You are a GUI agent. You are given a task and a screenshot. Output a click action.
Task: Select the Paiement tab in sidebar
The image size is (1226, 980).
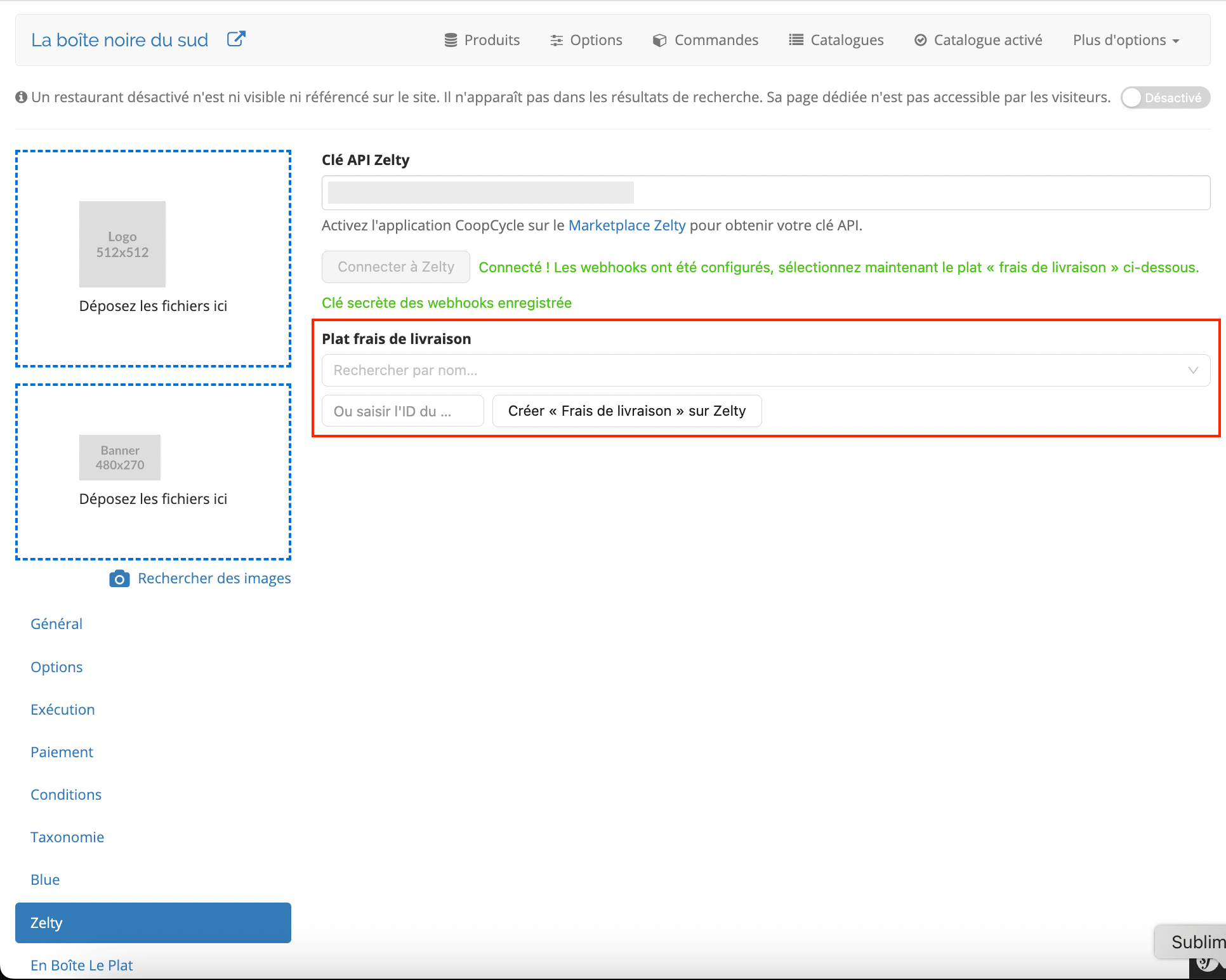click(62, 752)
